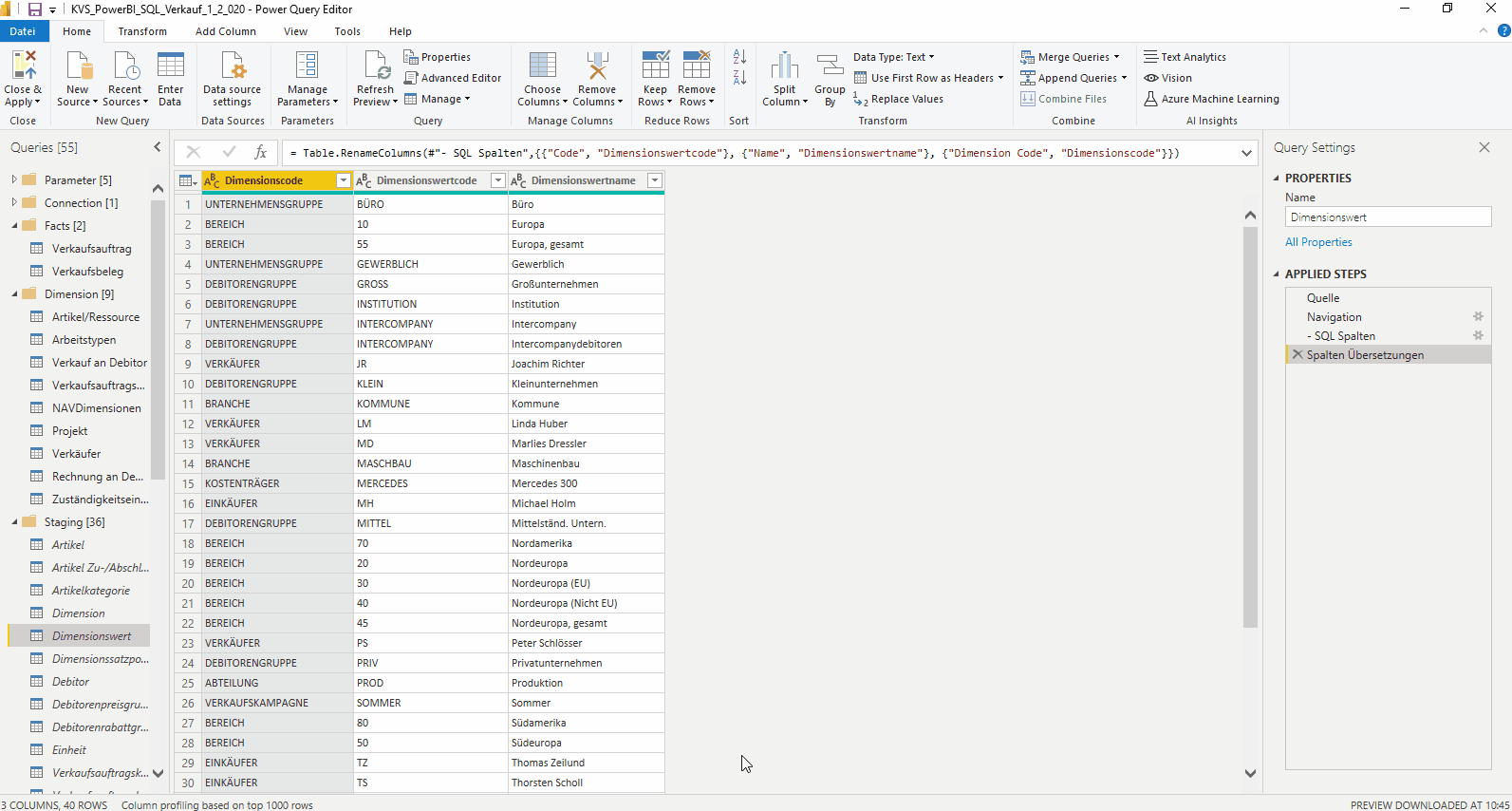This screenshot has width=1512, height=811.
Task: Click the fx formula button
Action: coord(260,152)
